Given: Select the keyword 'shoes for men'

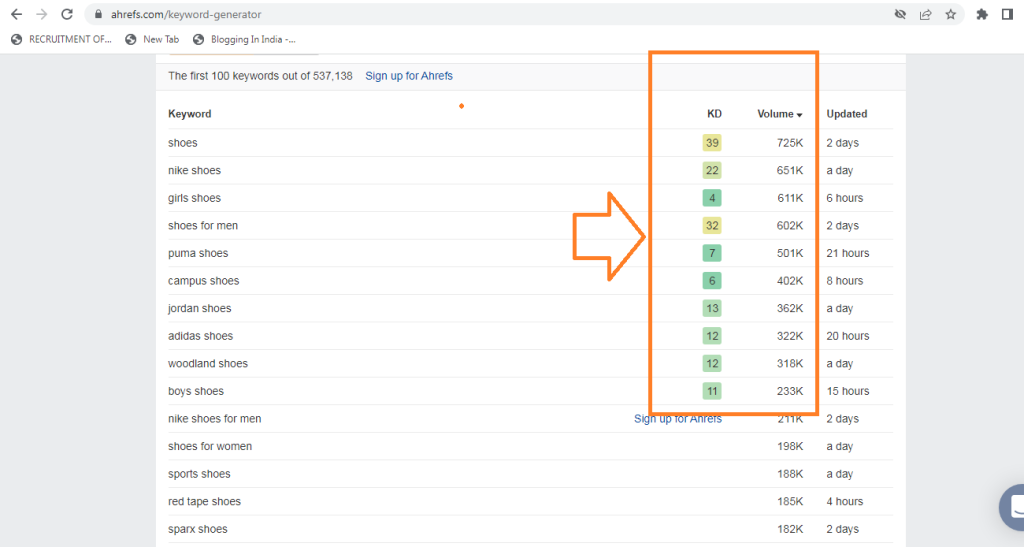Looking at the screenshot, I should click(202, 226).
